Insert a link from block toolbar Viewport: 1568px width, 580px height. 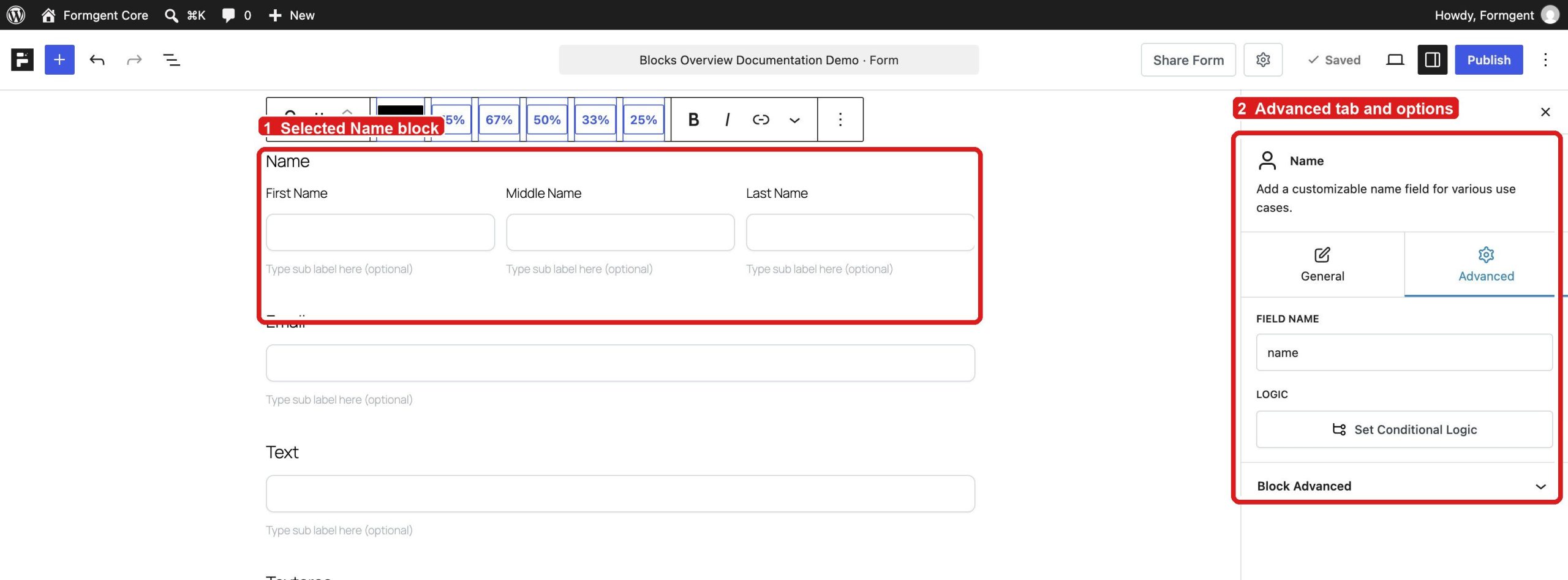(761, 119)
